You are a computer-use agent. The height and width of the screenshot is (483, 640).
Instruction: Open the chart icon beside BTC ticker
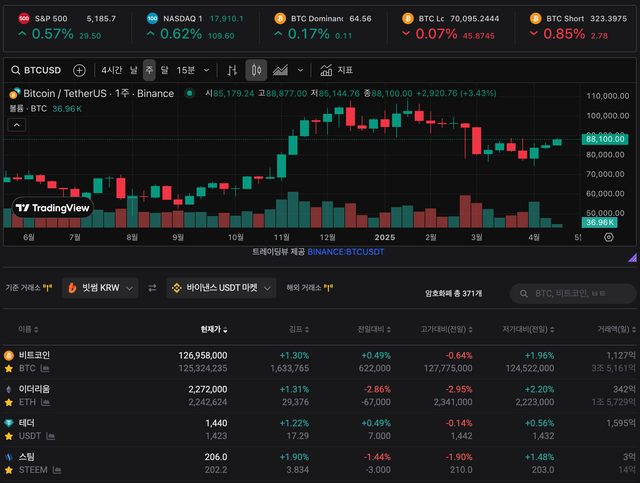pos(45,369)
